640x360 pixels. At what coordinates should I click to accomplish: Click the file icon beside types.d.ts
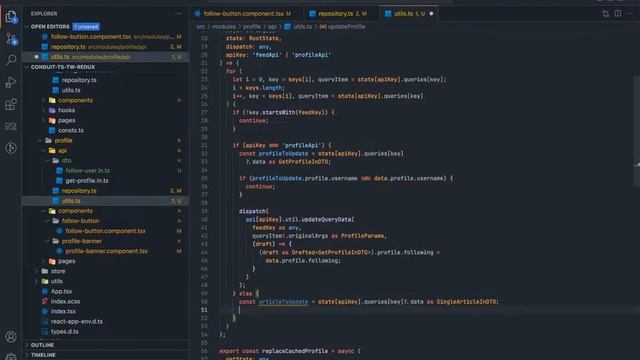pyautogui.click(x=45, y=331)
